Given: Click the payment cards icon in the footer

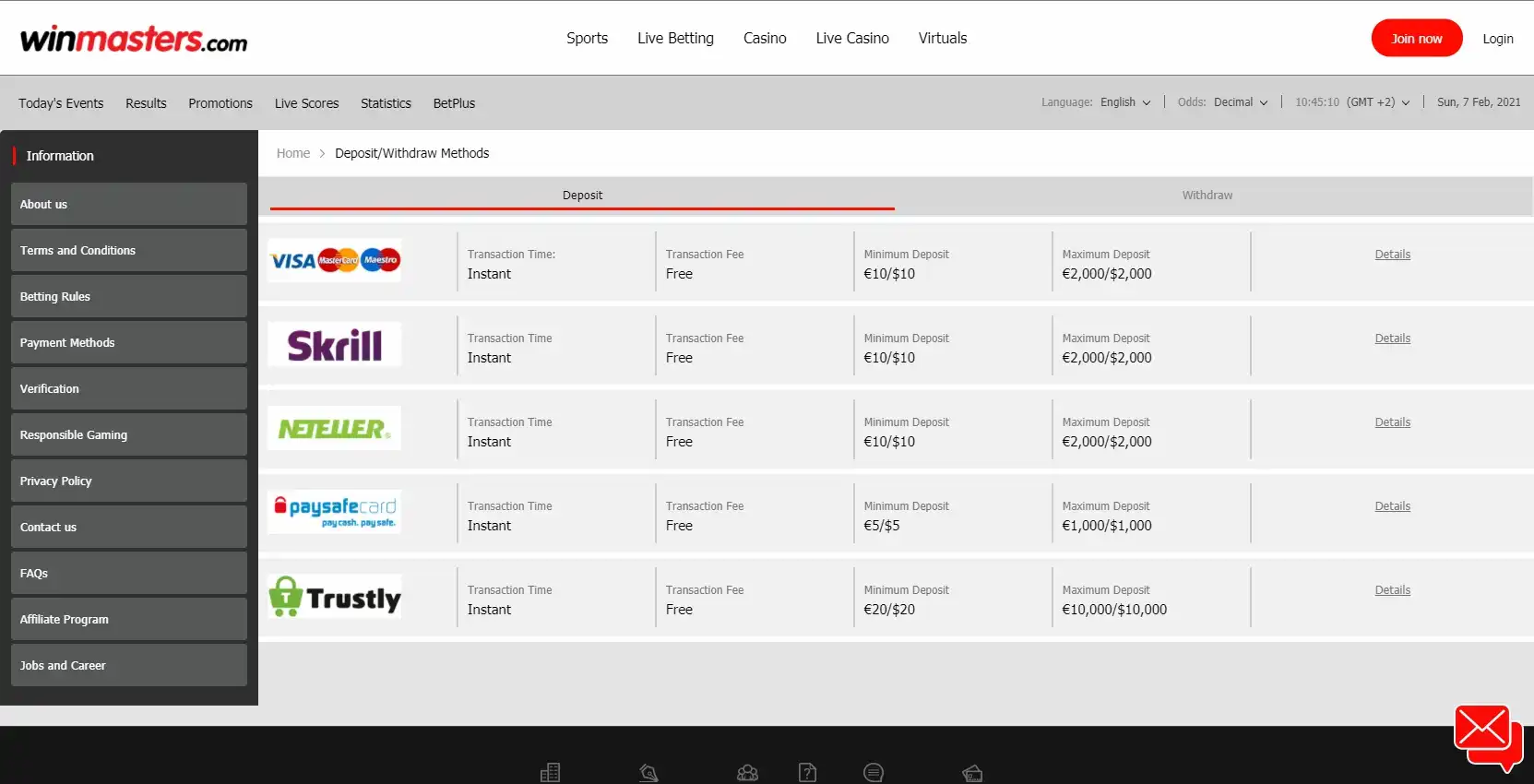Looking at the screenshot, I should coord(972,773).
